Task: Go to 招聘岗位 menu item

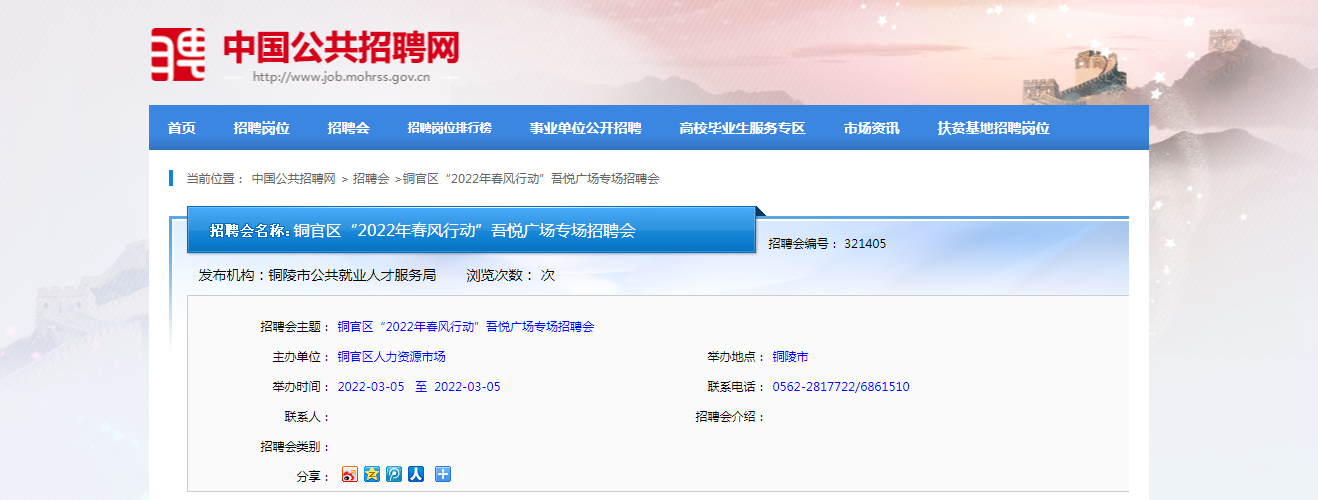Action: [261, 128]
